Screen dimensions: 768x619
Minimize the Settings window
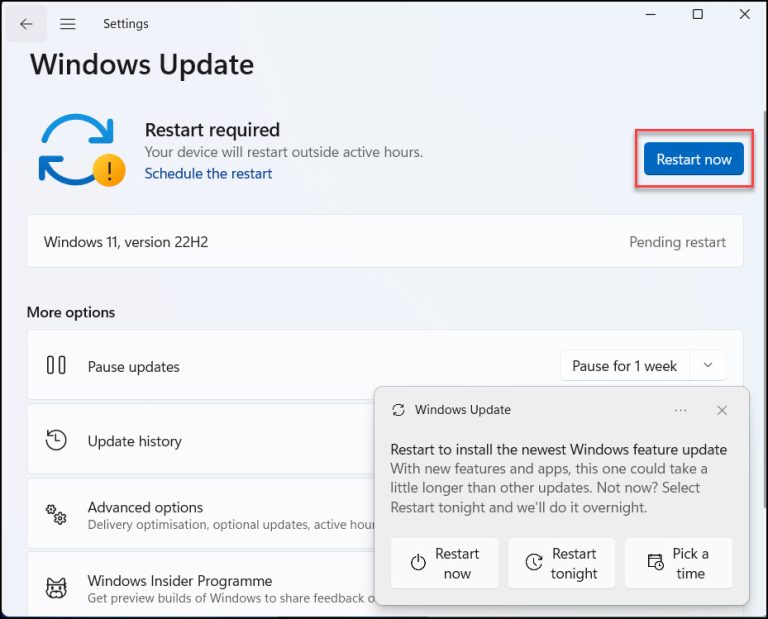650,14
